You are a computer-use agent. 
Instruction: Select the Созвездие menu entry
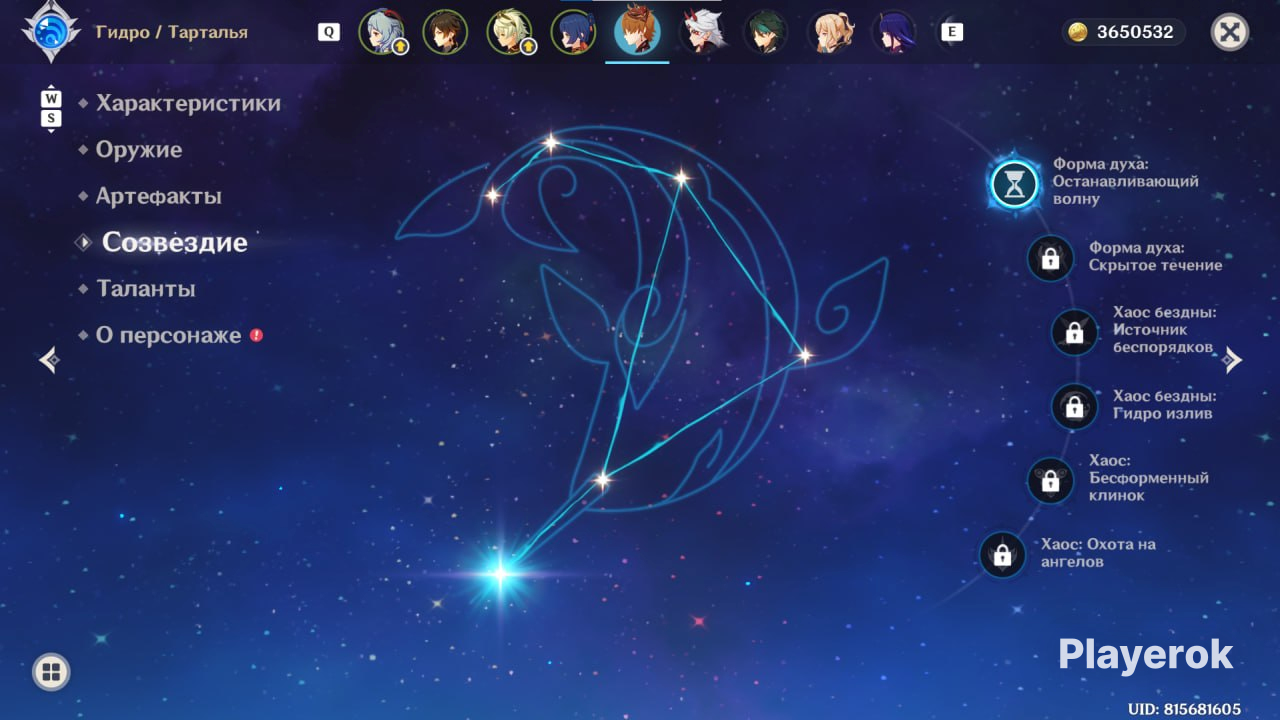click(175, 242)
